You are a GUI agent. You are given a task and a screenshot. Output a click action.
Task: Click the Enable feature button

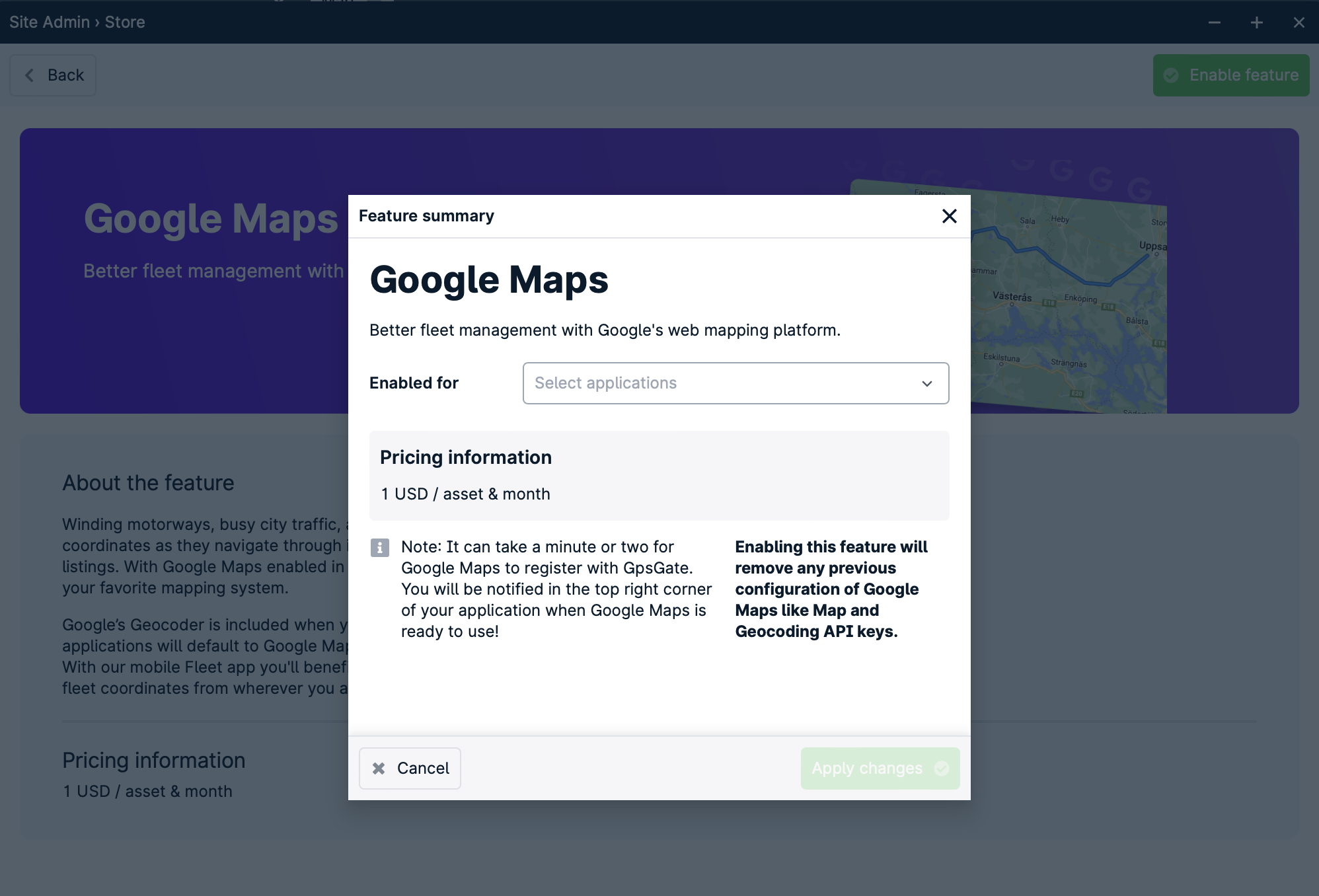coord(1230,75)
